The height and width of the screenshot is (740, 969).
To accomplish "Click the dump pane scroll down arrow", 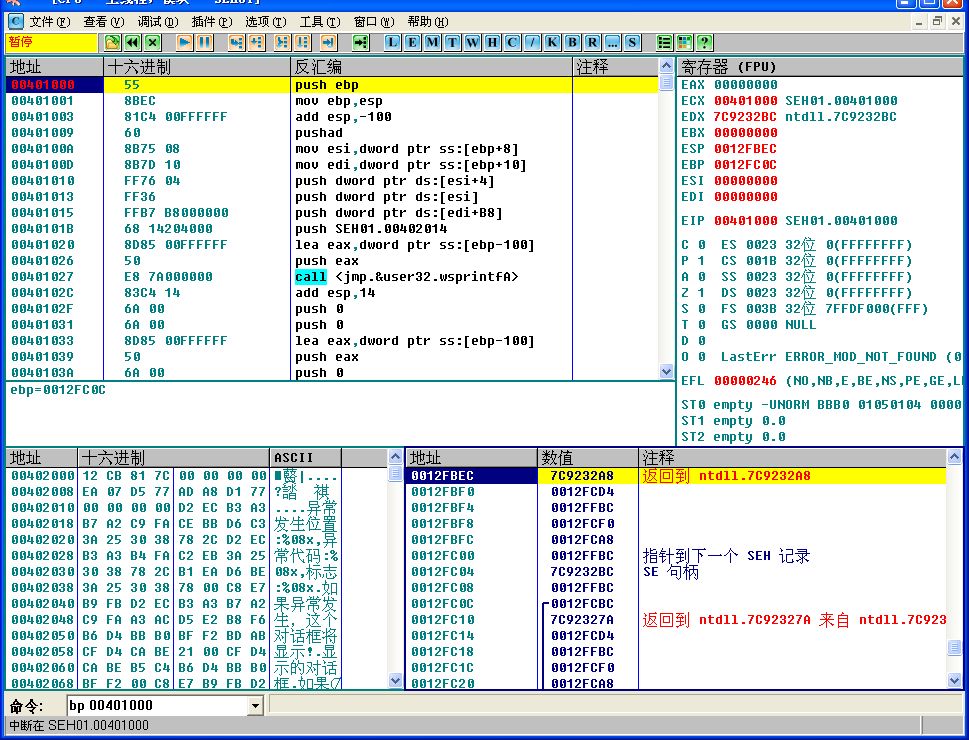I will pos(396,681).
